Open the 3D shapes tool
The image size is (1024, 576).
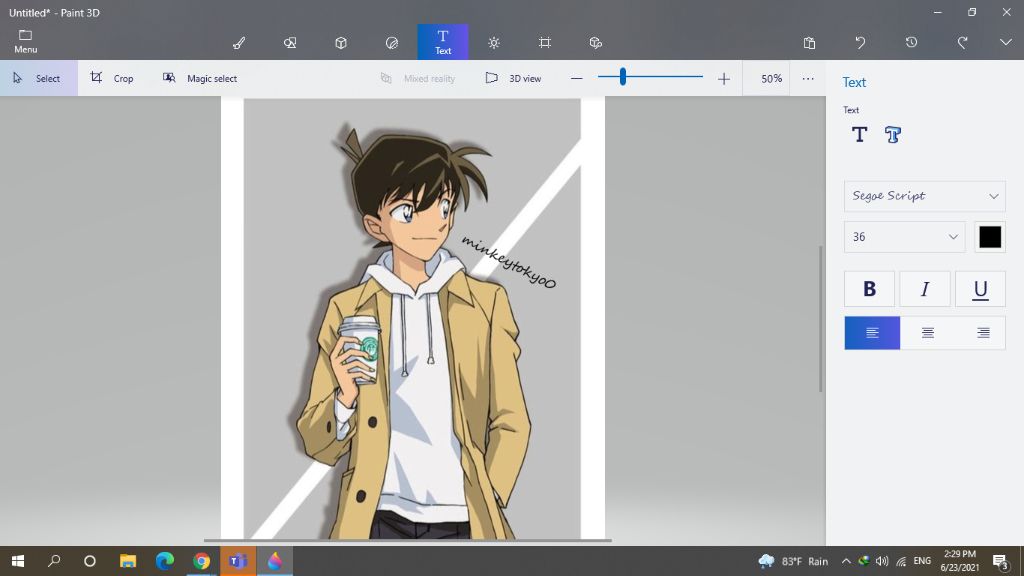coord(341,42)
